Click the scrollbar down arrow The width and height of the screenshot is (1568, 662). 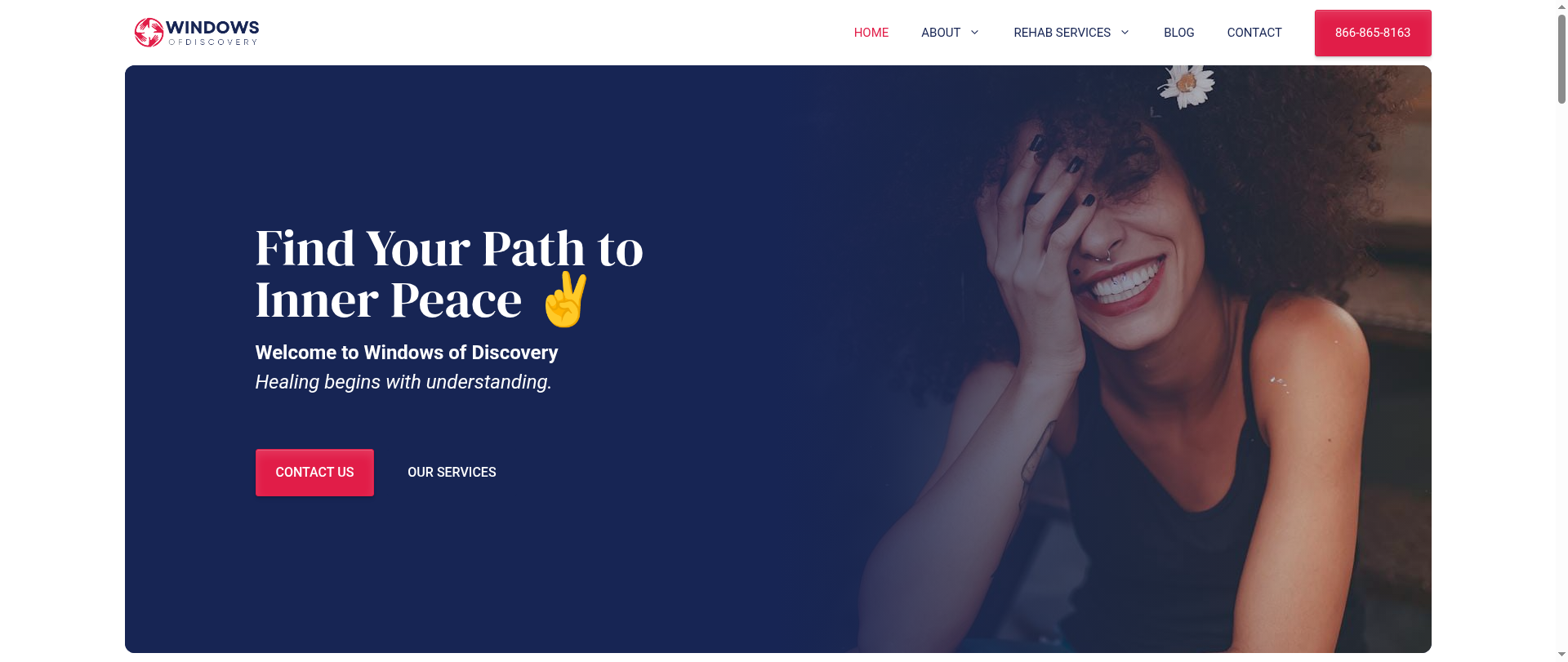click(x=1561, y=655)
